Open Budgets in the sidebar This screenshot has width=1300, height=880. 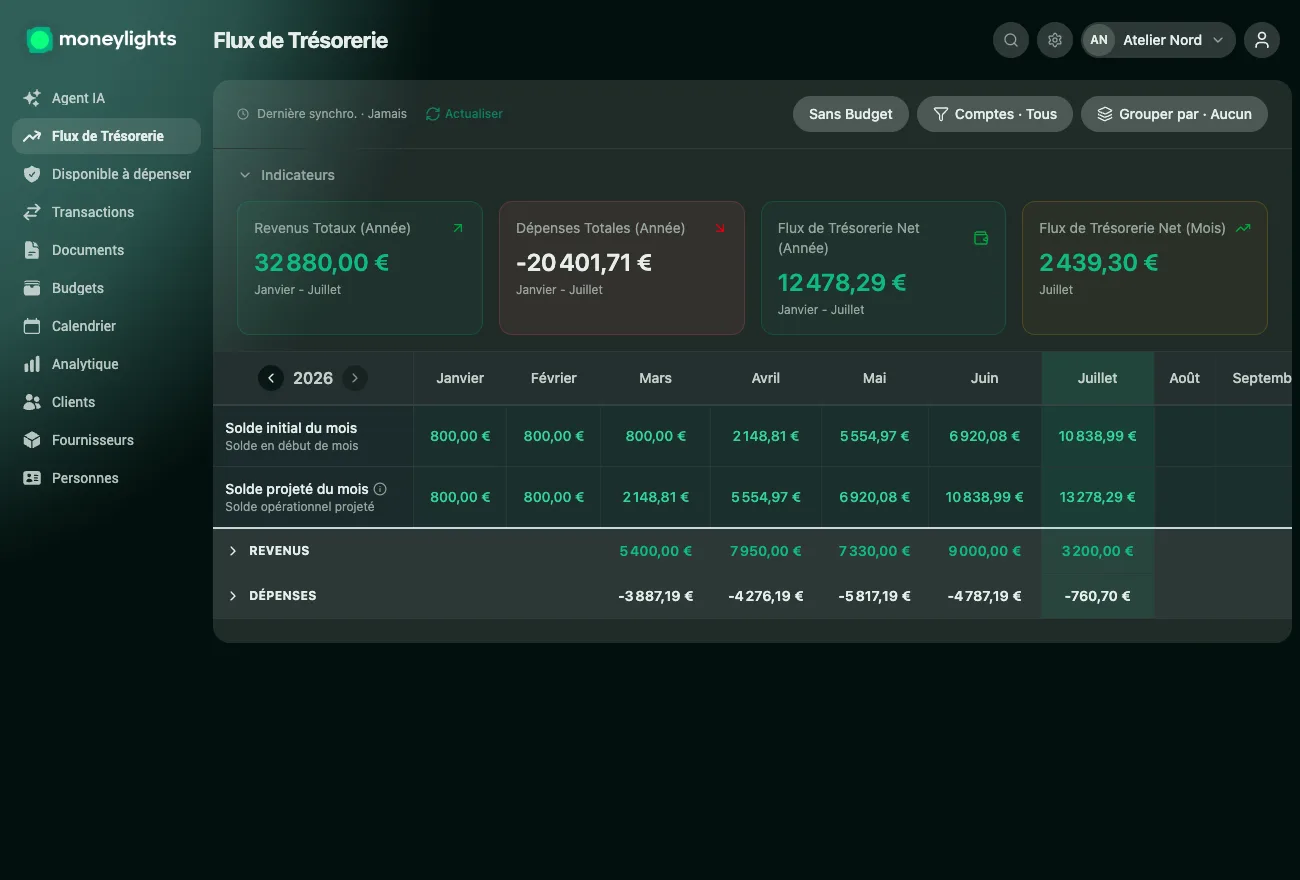tap(106, 288)
